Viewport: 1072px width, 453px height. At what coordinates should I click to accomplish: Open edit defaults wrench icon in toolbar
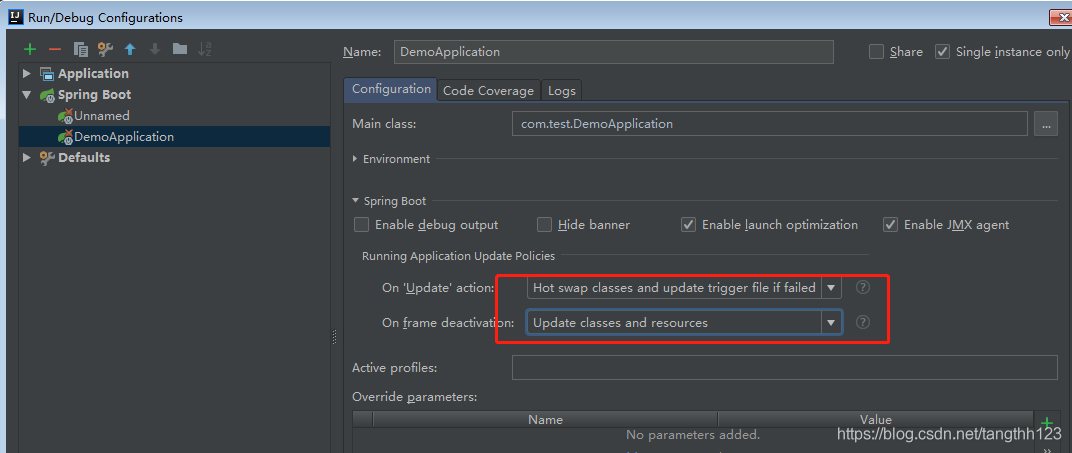coord(105,49)
